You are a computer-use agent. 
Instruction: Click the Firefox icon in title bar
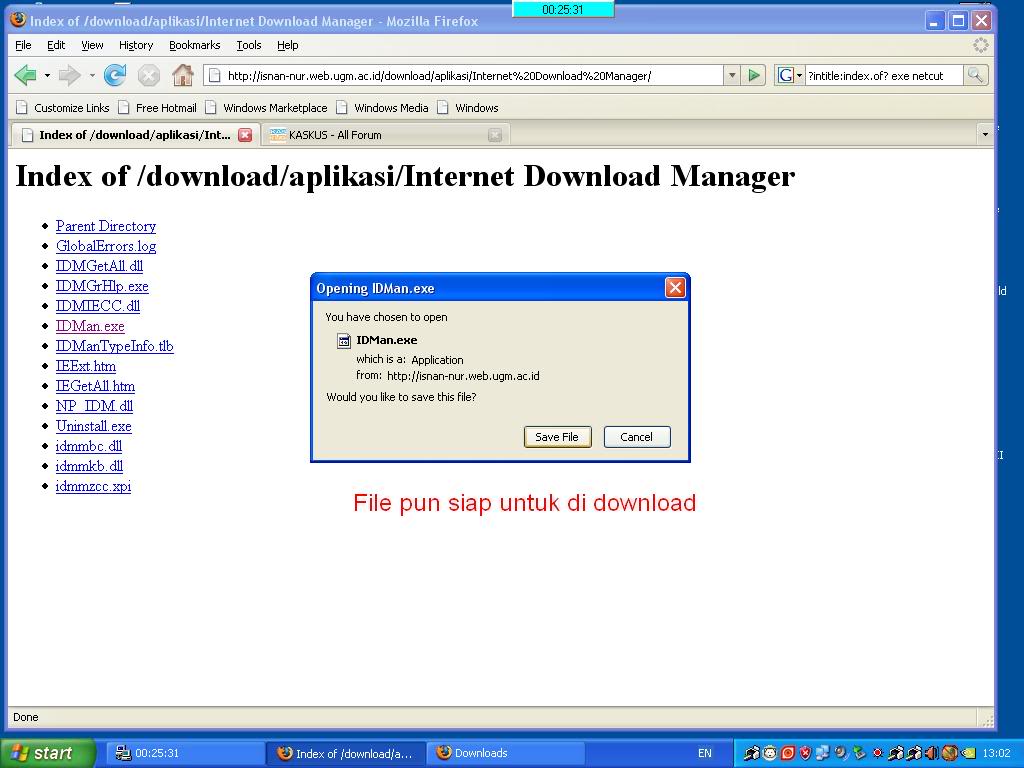coord(18,20)
